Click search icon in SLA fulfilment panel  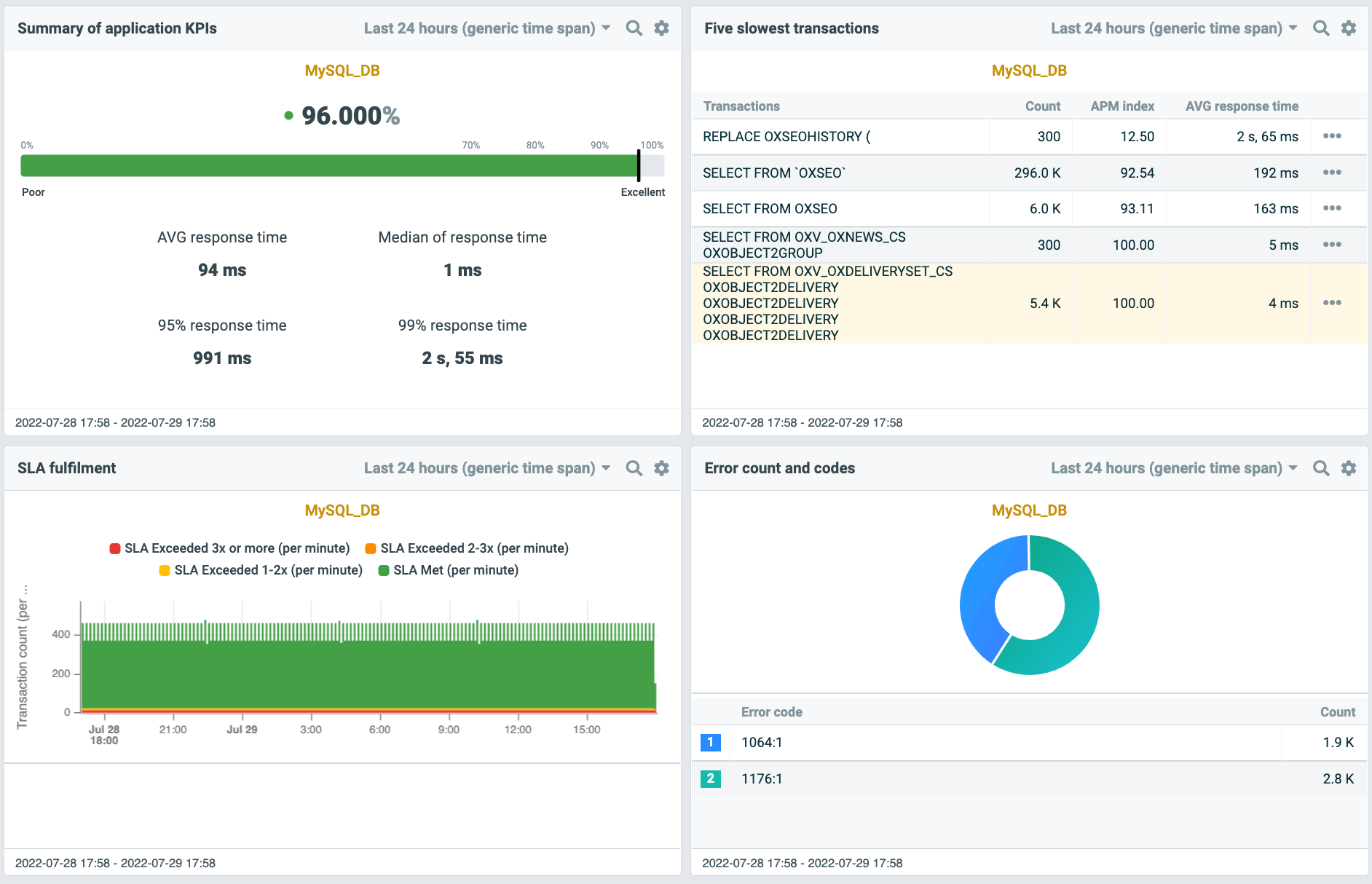(x=634, y=468)
